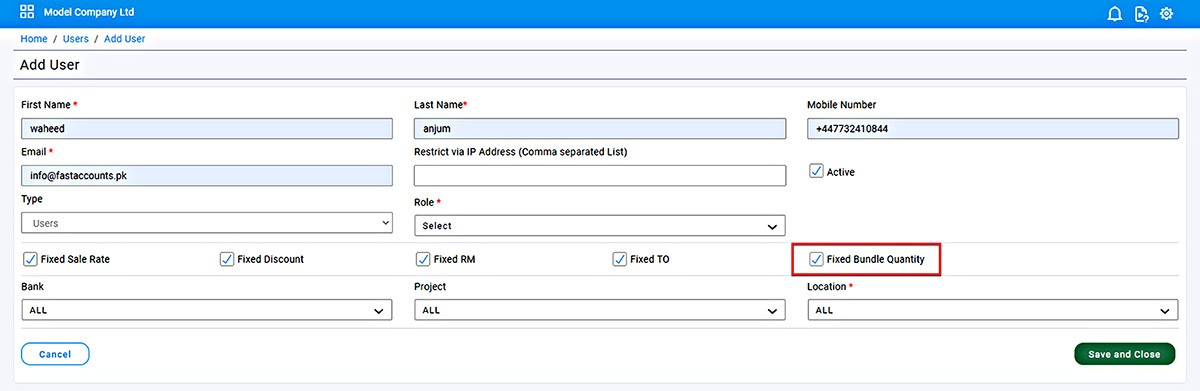Toggle the Active checkbox
This screenshot has width=1200, height=391.
pos(816,171)
